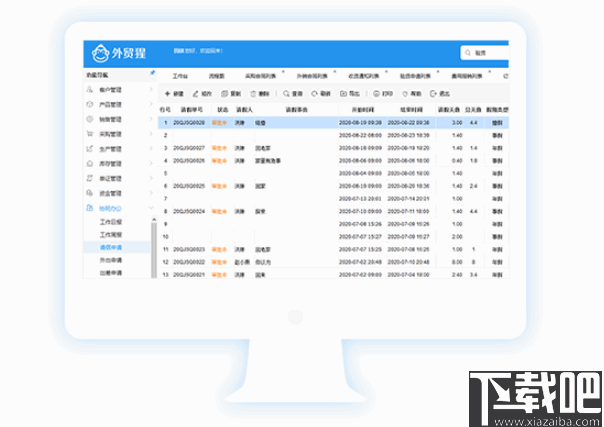
Task: Open the 外出申请 submenu item
Action: [x=111, y=260]
